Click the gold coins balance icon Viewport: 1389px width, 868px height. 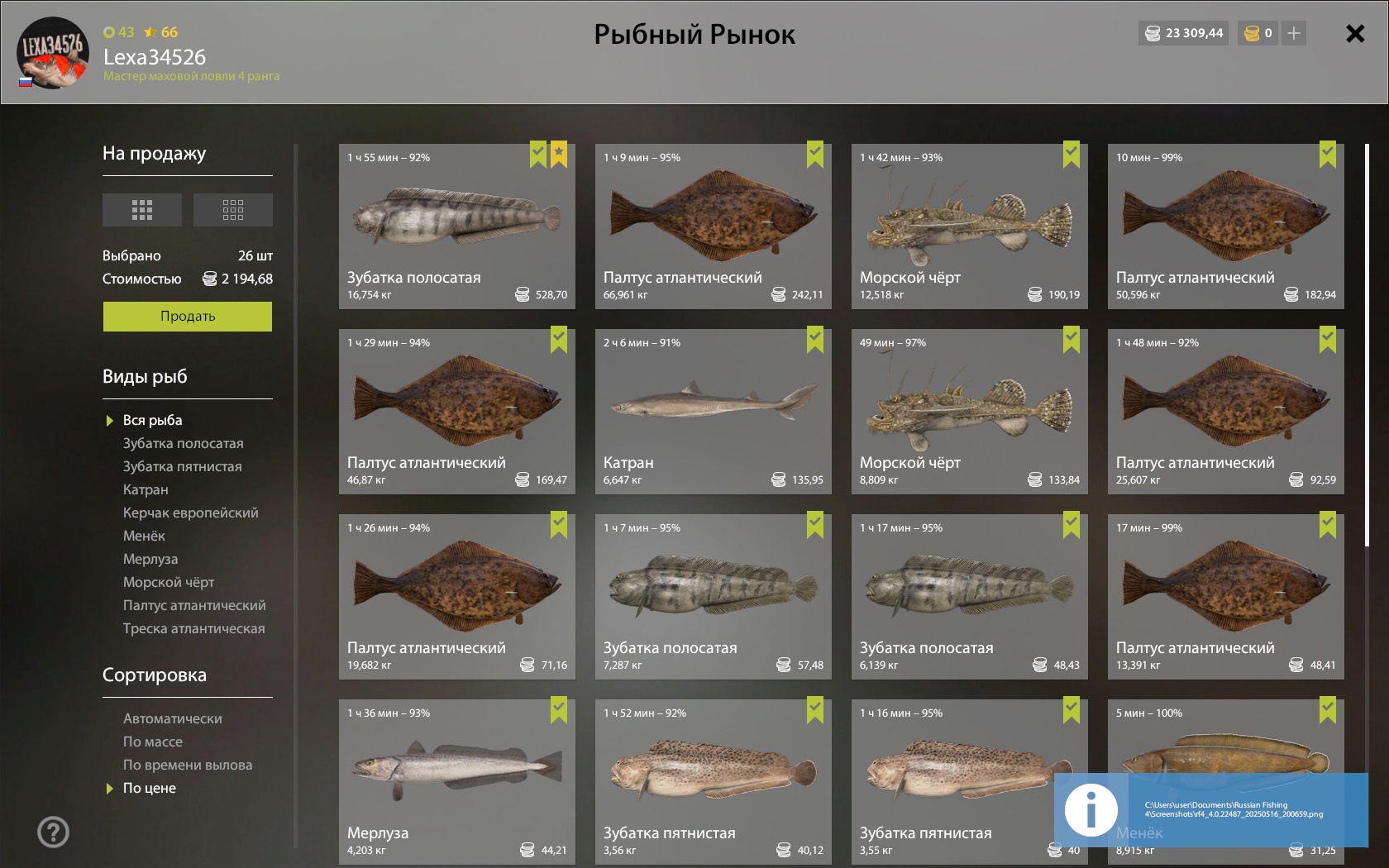[1252, 33]
